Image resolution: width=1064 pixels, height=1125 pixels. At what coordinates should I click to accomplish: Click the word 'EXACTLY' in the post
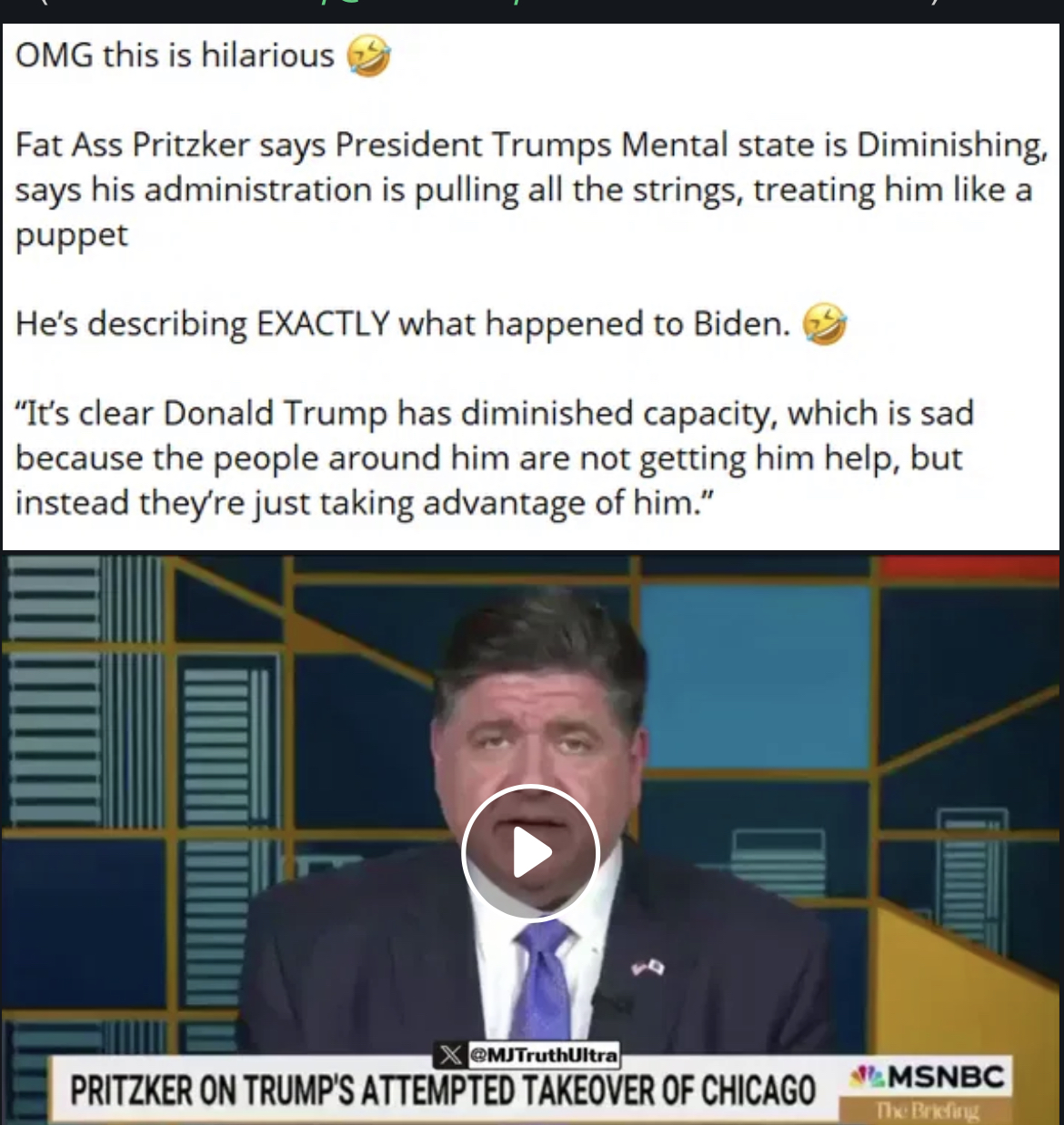324,325
